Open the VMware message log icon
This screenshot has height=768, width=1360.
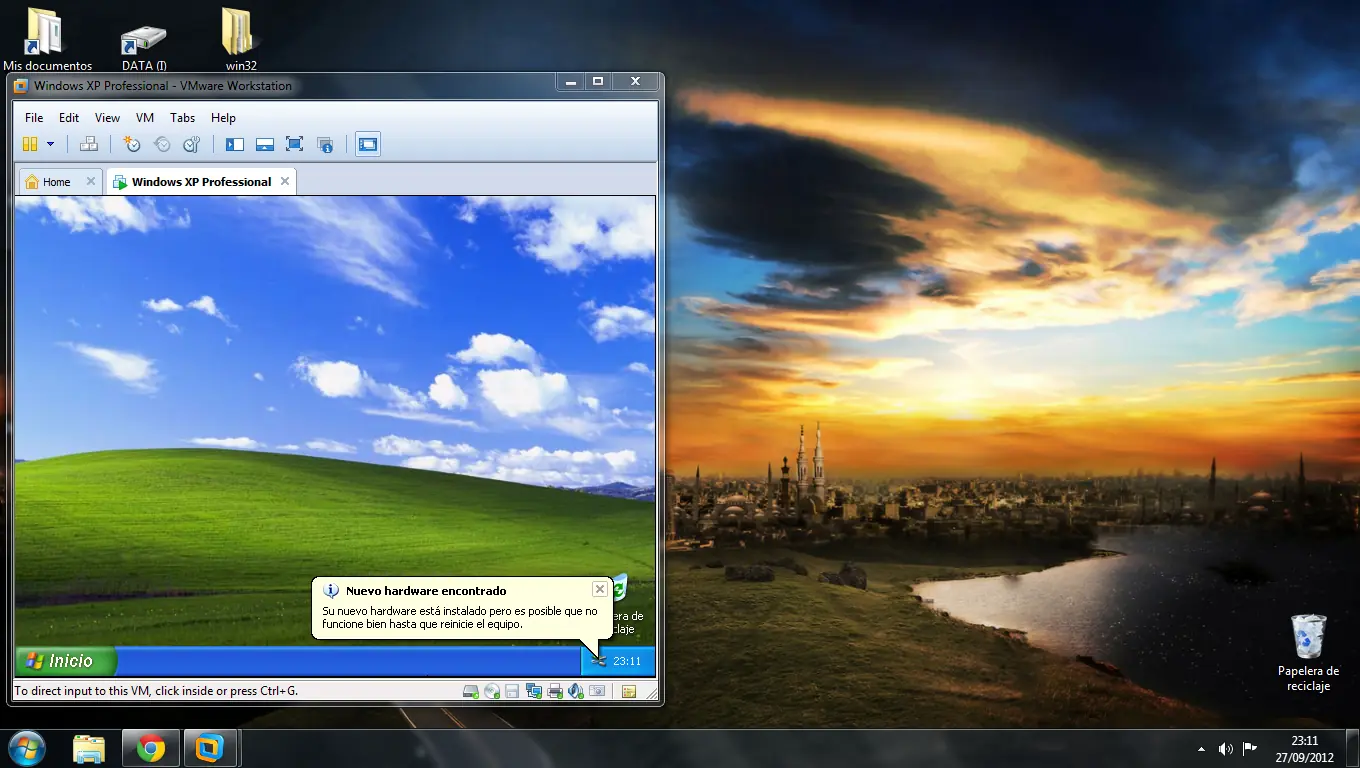coord(629,691)
